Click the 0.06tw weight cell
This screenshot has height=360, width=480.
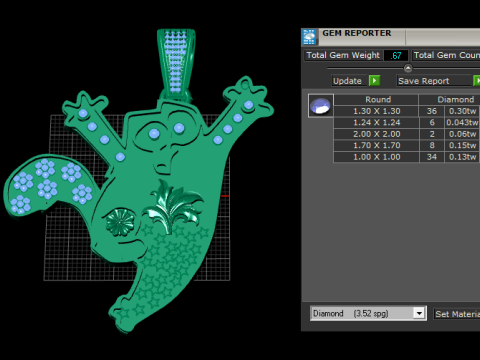tap(462, 134)
